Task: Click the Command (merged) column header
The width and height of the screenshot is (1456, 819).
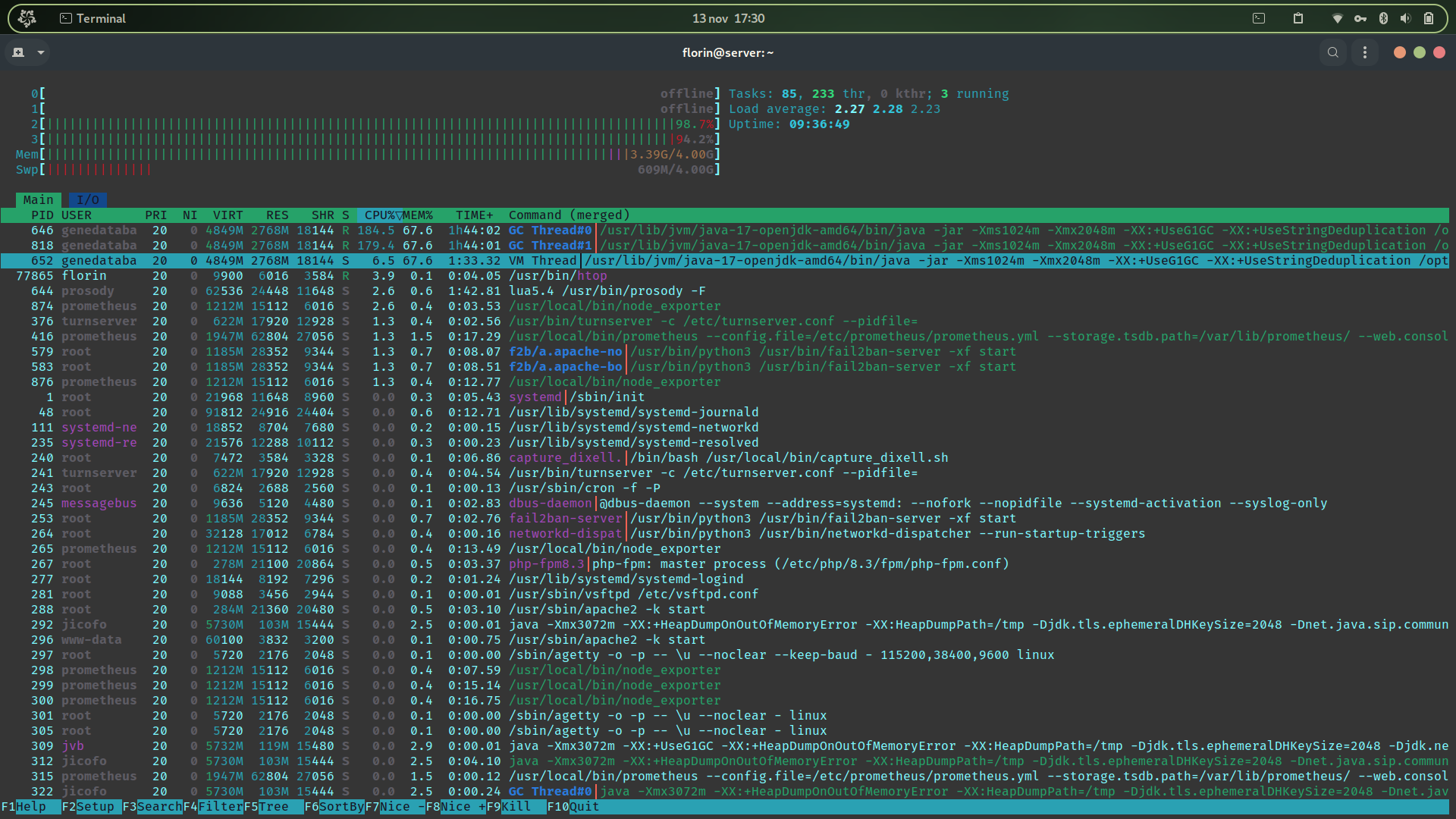Action: pos(570,215)
